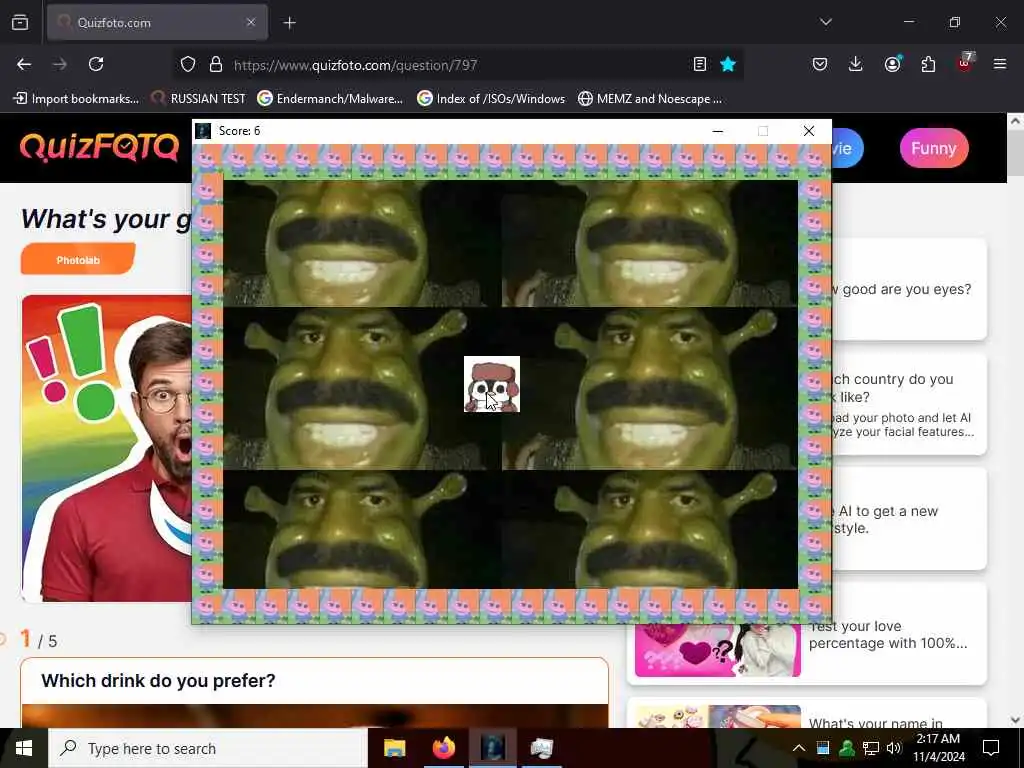
Task: Open the love percentage quiz text
Action: coord(888,635)
